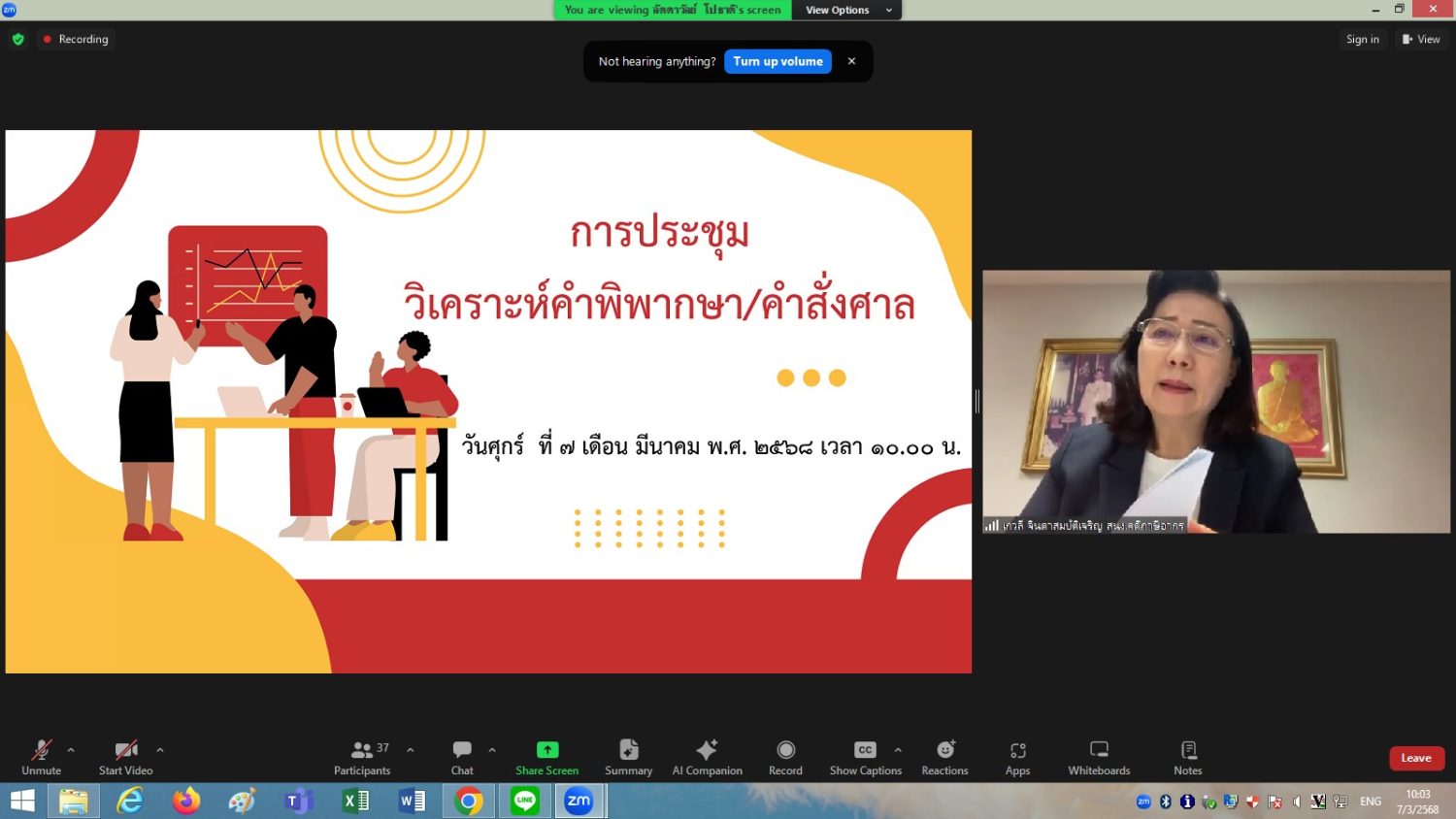Open the View layout menu
Screen dimensions: 1456x819
(x=1421, y=39)
